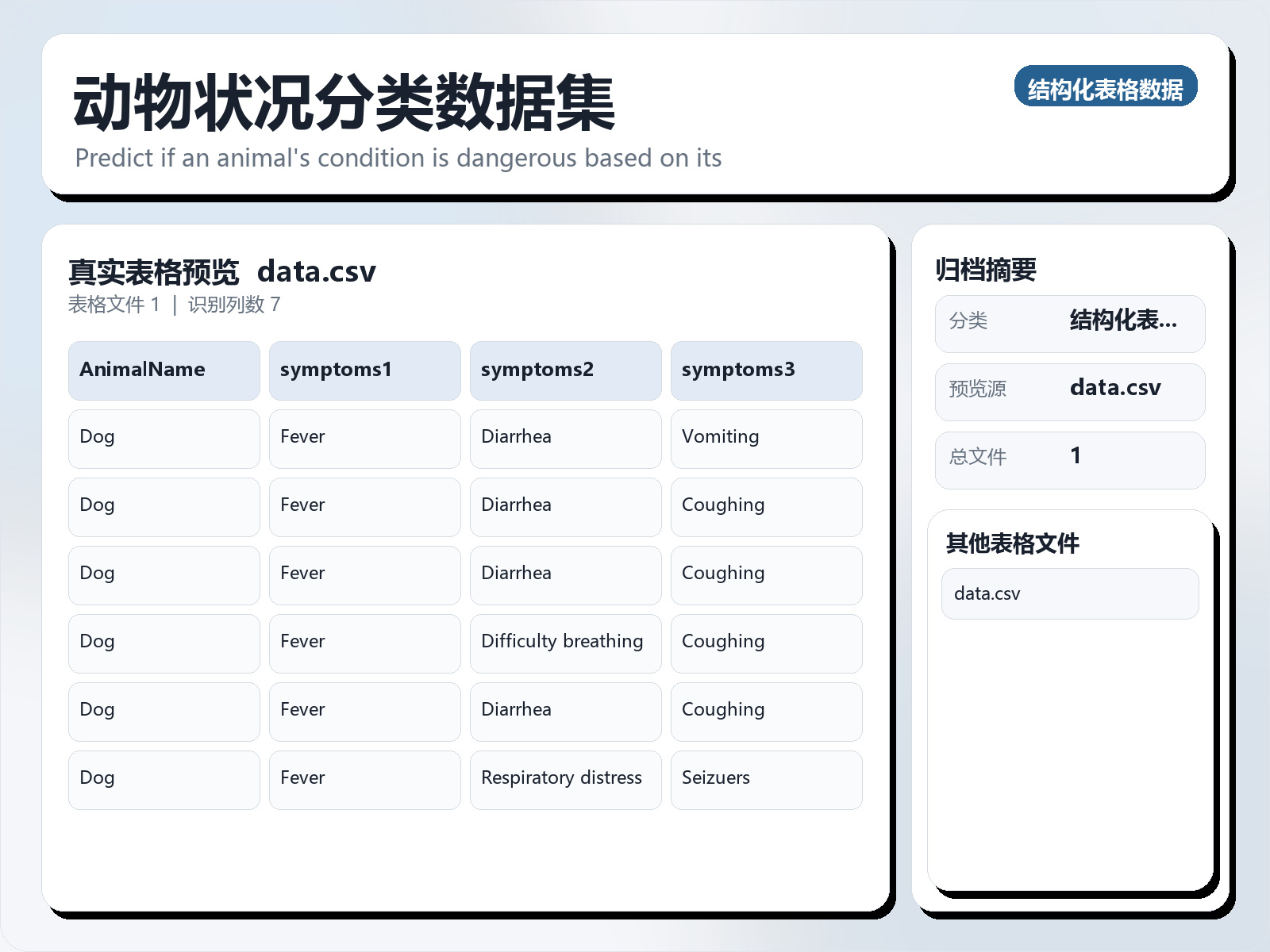The image size is (1270, 952).
Task: Click the Vomiting cell in first row
Action: point(766,438)
